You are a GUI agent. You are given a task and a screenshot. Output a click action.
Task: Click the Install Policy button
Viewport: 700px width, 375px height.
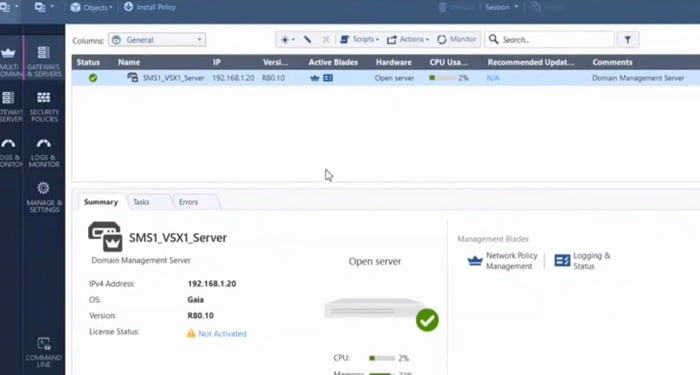150,7
